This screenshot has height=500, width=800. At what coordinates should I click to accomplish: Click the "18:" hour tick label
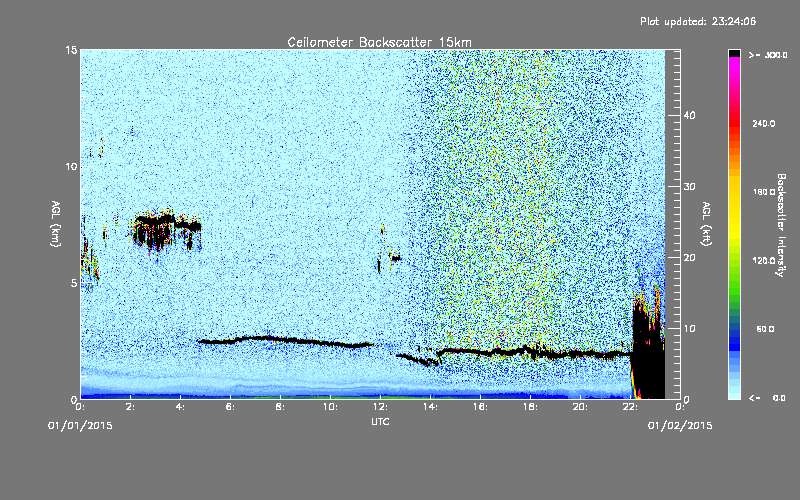tap(530, 407)
